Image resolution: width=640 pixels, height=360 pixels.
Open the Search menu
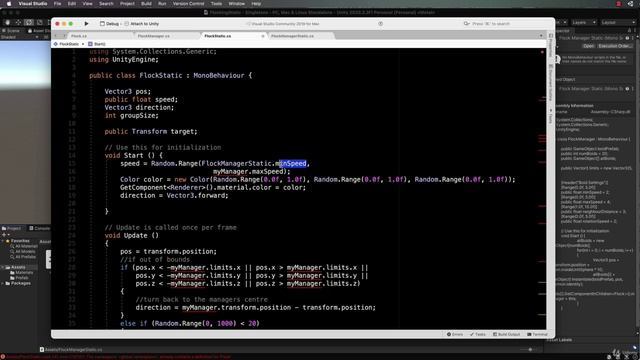pyautogui.click(x=106, y=4)
